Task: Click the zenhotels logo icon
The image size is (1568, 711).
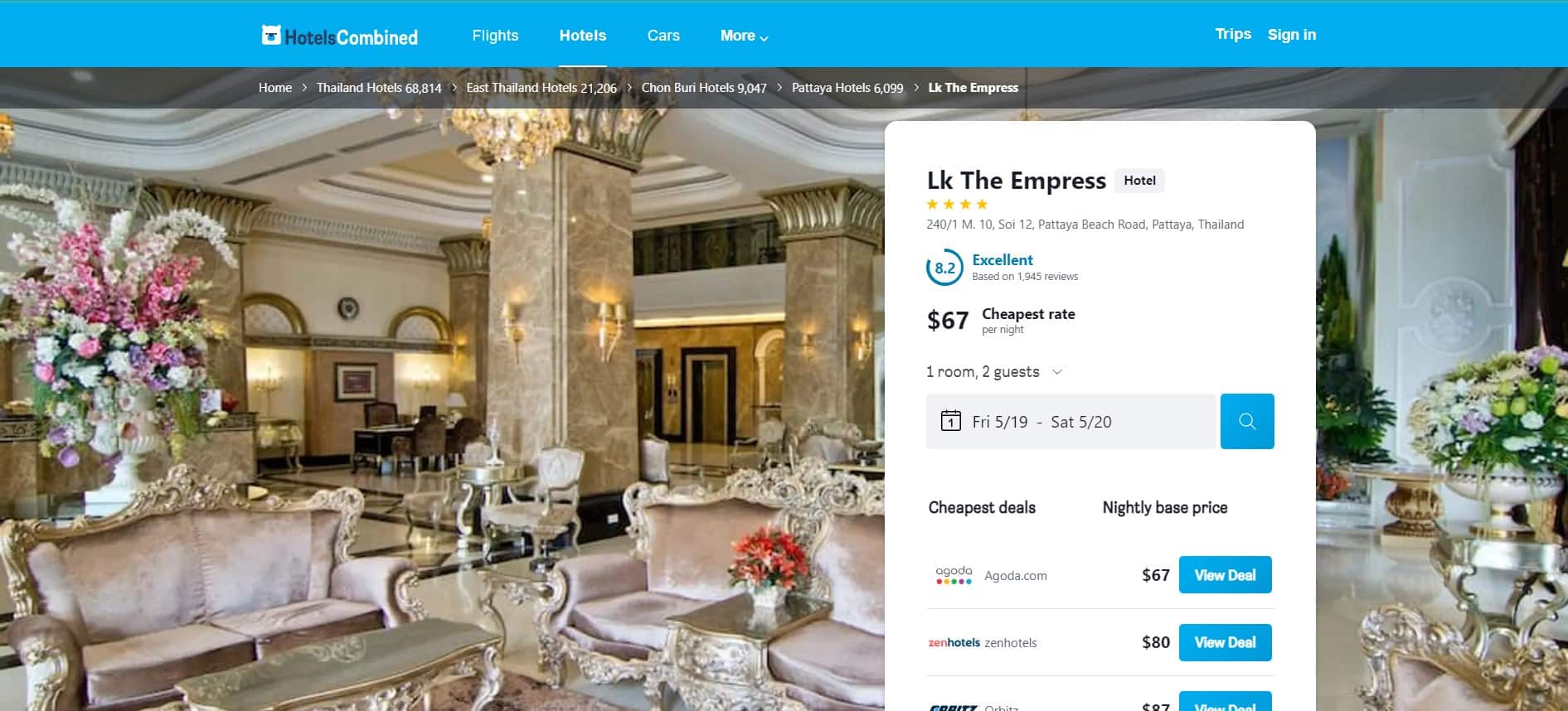Action: point(954,642)
